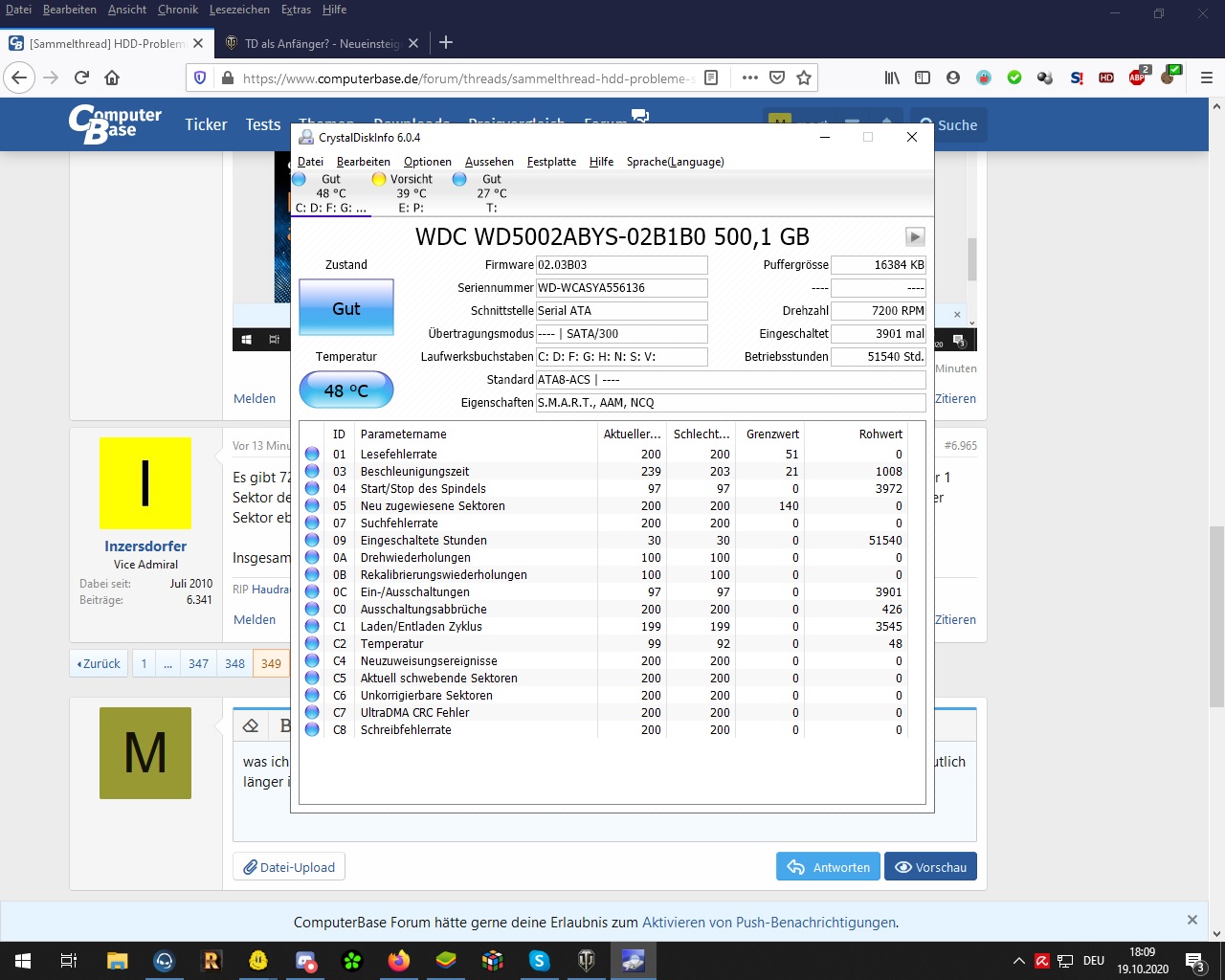Screen dimensions: 1225x980
Task: Select the Gut 48 °C disk C: D: F: G:
Action: pyautogui.click(x=330, y=193)
